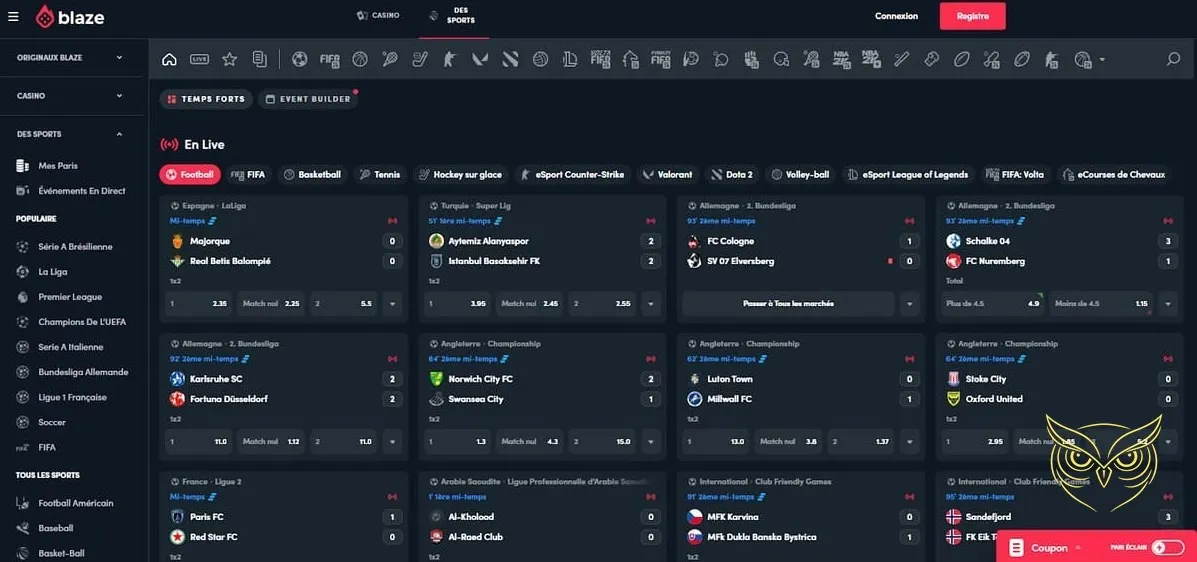Open the LIVE icon in the sports toolbar
Screen dimensions: 1197x562
pyautogui.click(x=199, y=59)
